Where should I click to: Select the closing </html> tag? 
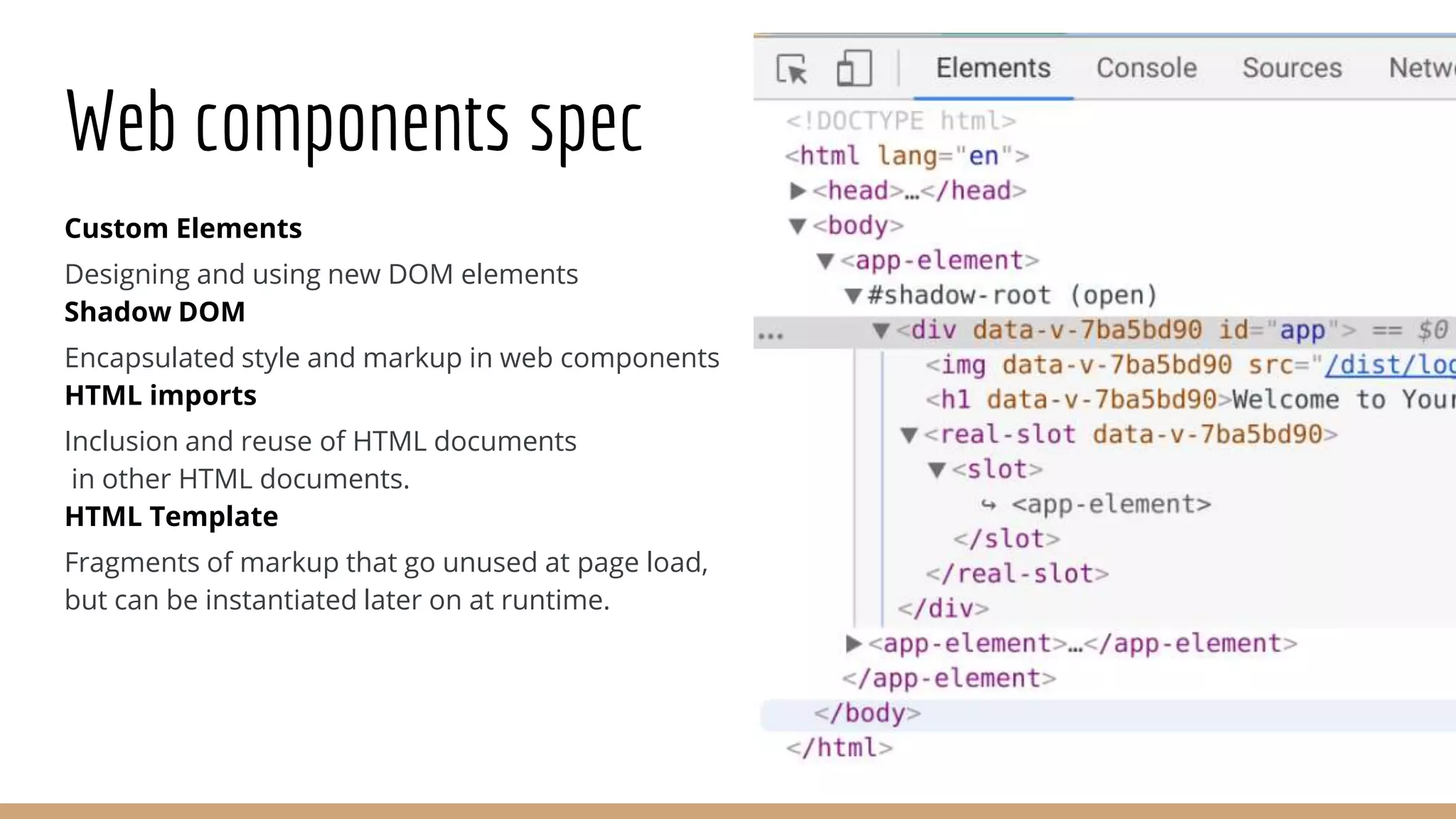[839, 748]
